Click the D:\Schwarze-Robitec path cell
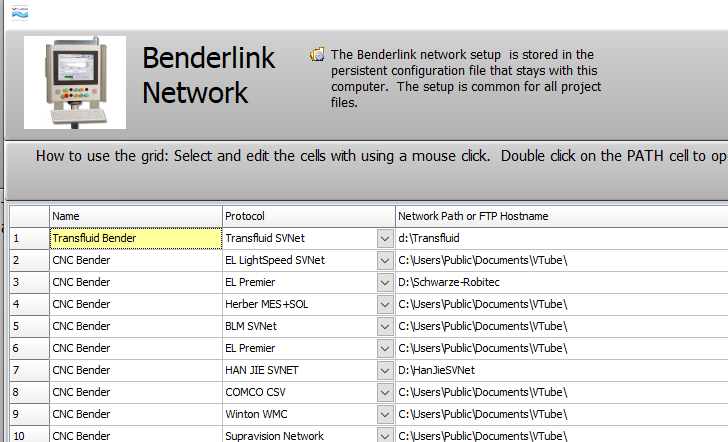This screenshot has height=442, width=728. tap(562, 282)
